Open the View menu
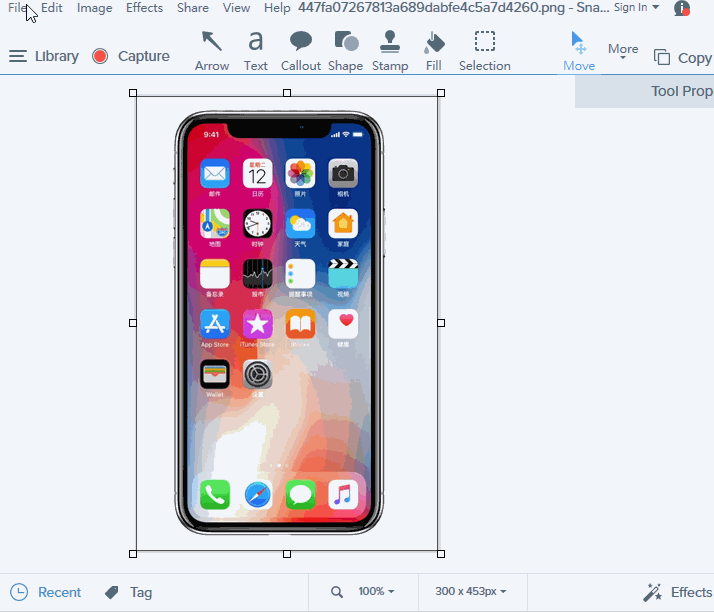The width and height of the screenshot is (714, 612). tap(236, 8)
